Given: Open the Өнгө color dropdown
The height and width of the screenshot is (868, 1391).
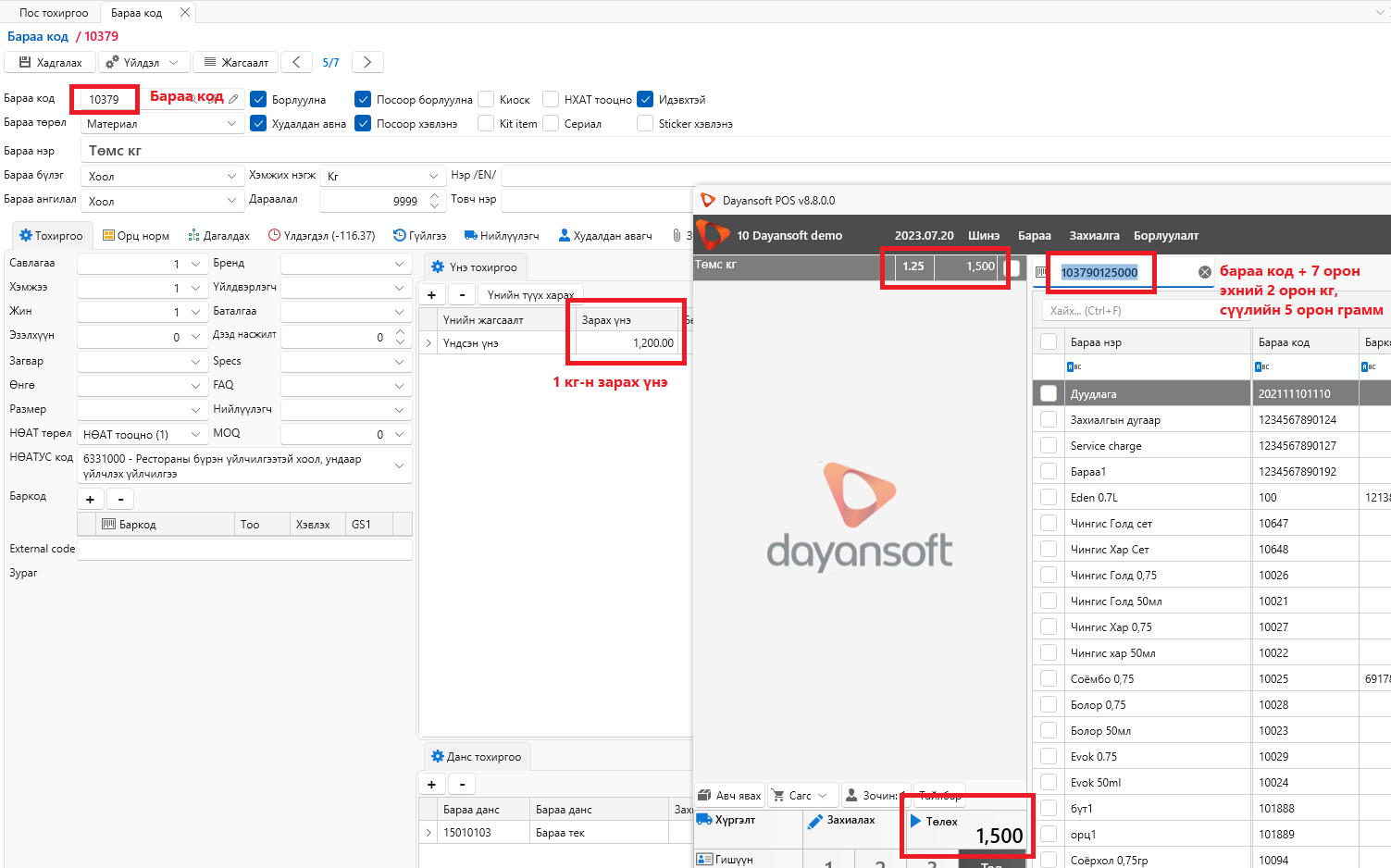Looking at the screenshot, I should 141,385.
